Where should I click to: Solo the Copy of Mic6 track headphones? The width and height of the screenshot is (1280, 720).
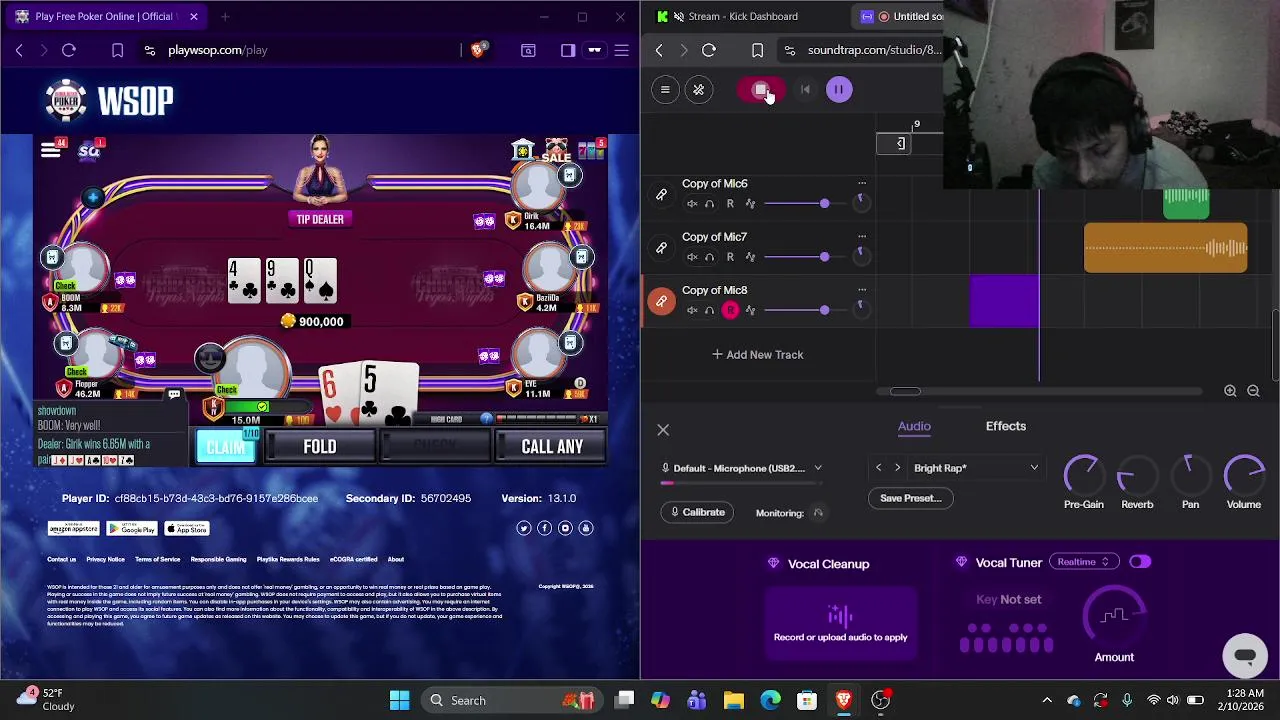tap(710, 204)
